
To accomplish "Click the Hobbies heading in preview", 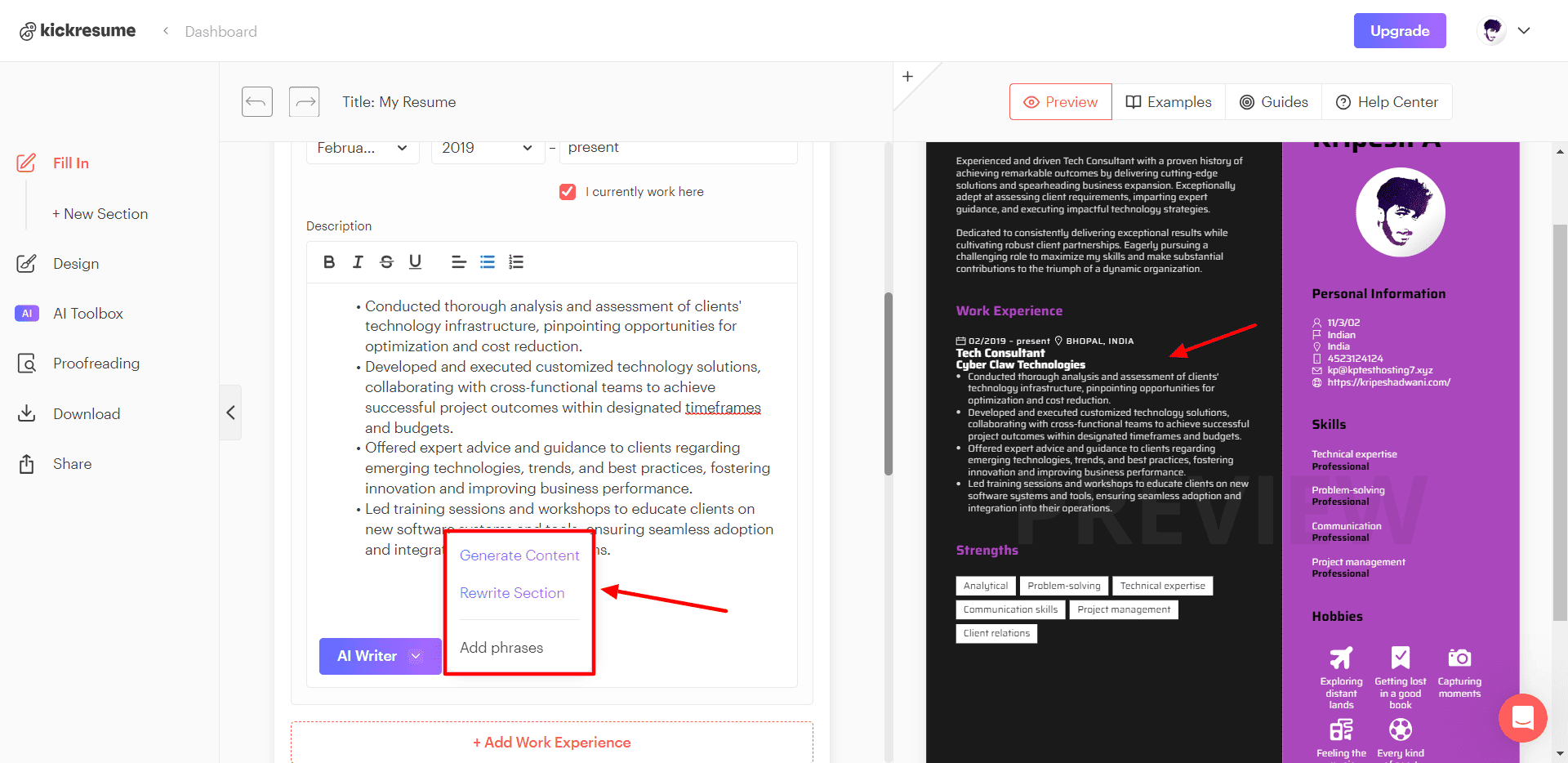I will tap(1337, 617).
